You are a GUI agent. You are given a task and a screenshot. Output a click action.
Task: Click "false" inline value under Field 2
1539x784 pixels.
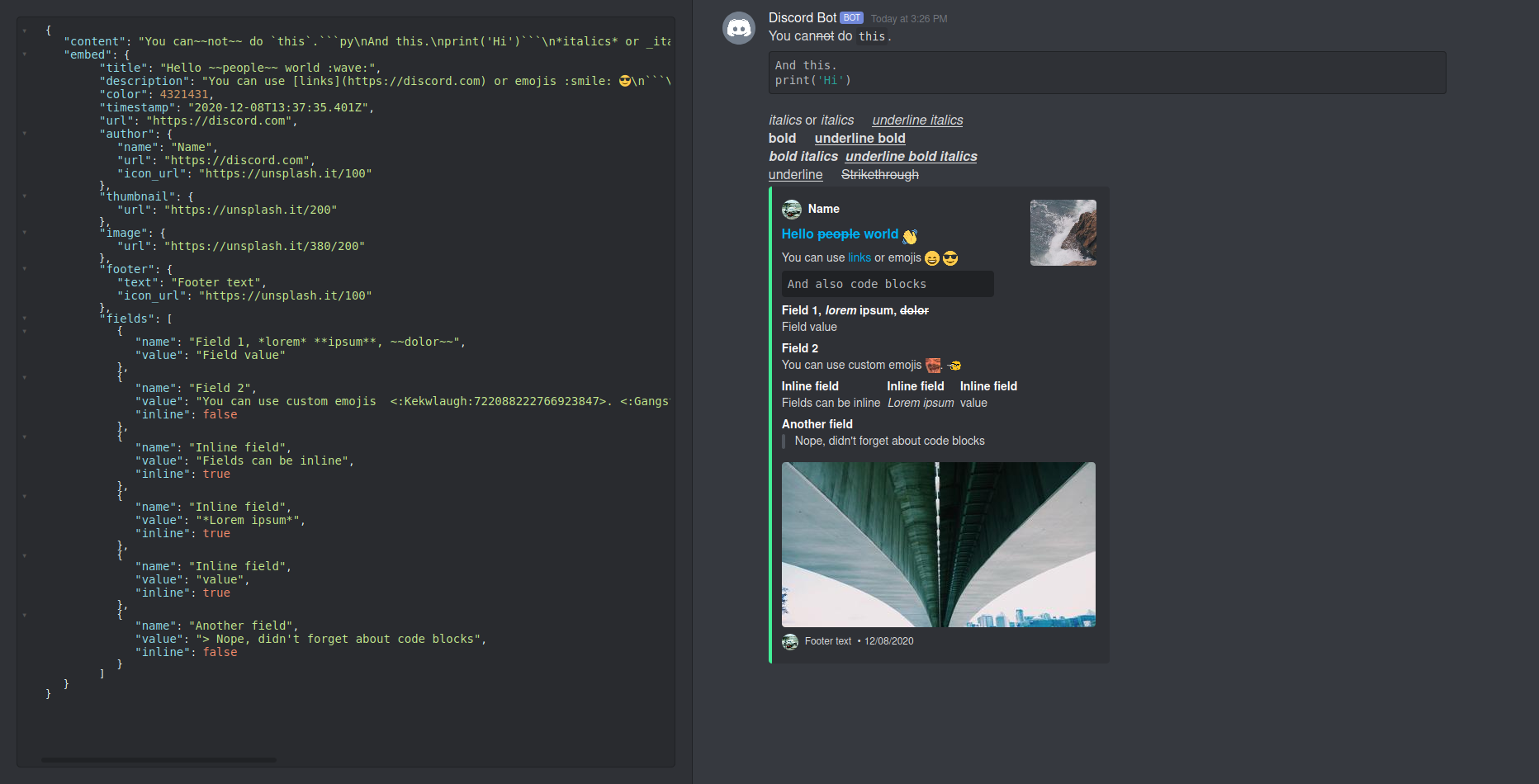[220, 414]
